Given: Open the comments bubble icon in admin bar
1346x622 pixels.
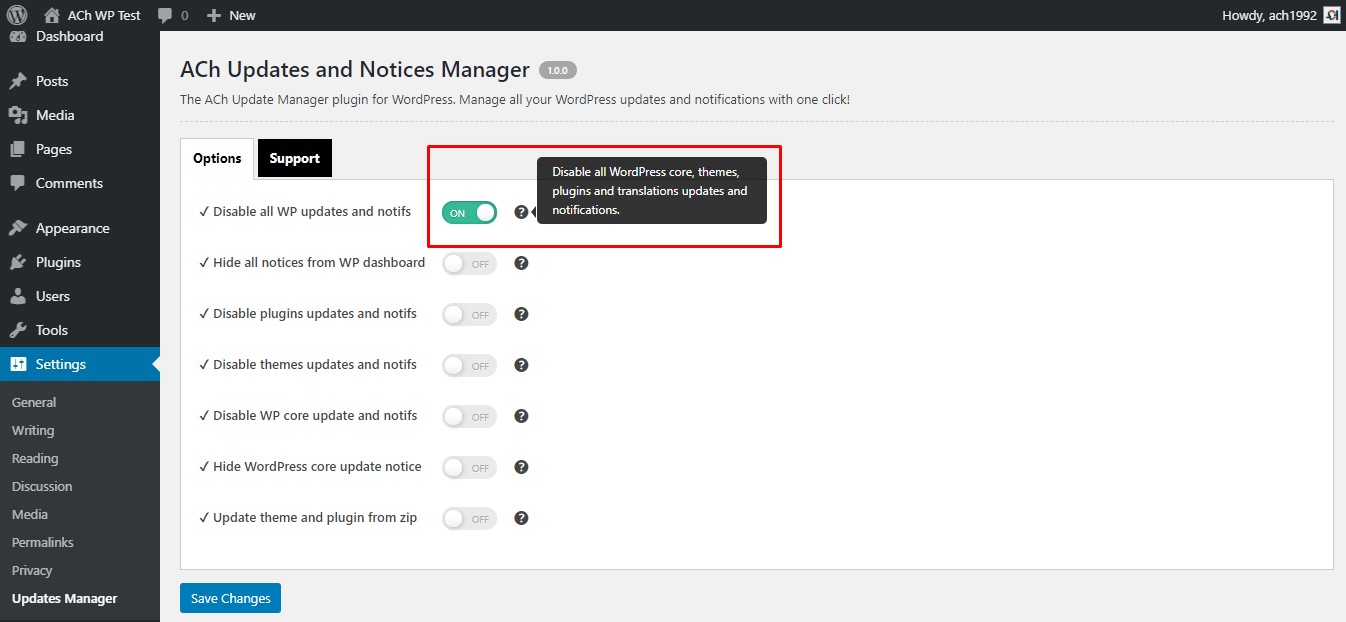Looking at the screenshot, I should [166, 15].
